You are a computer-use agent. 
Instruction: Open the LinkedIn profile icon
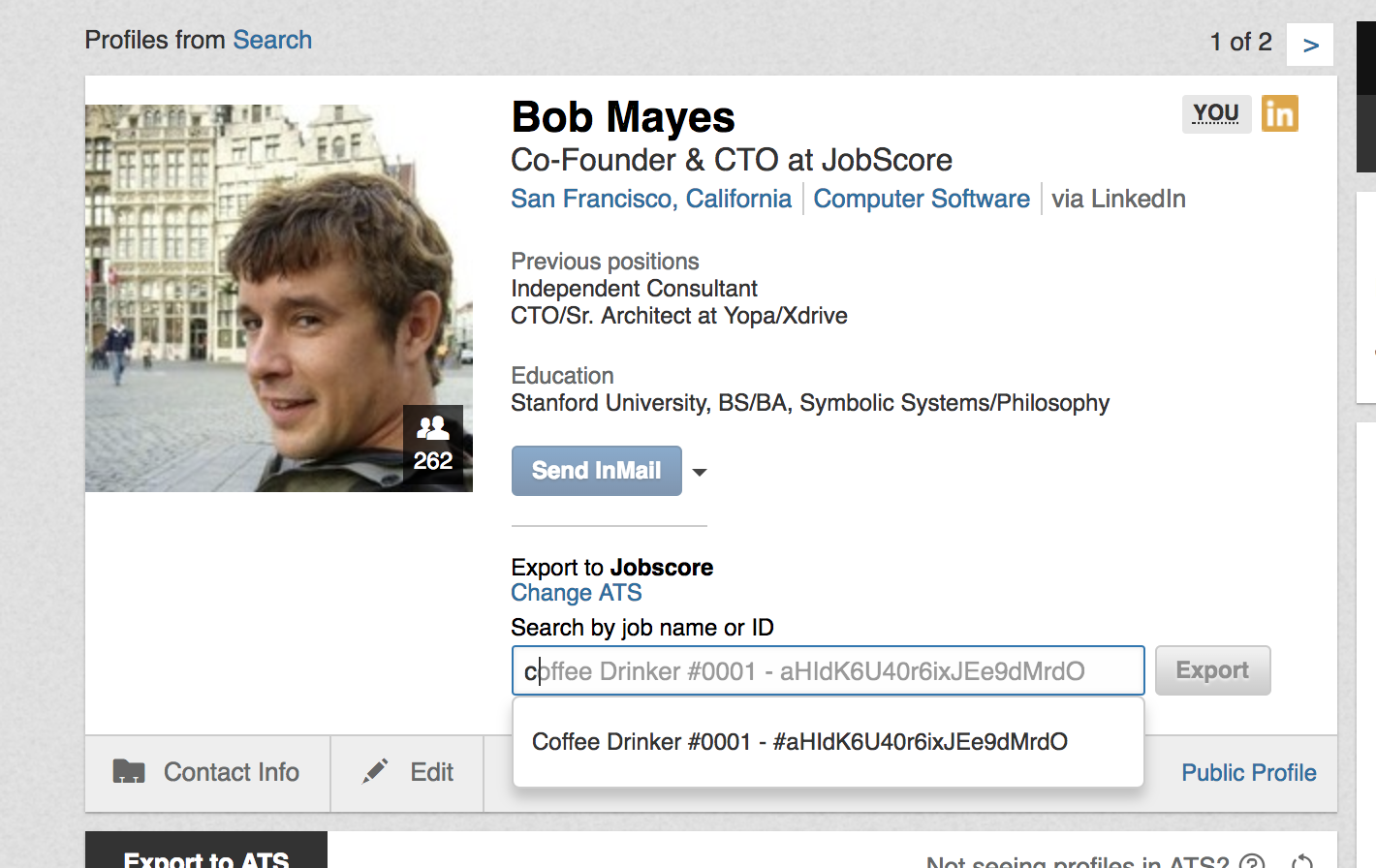1279,113
